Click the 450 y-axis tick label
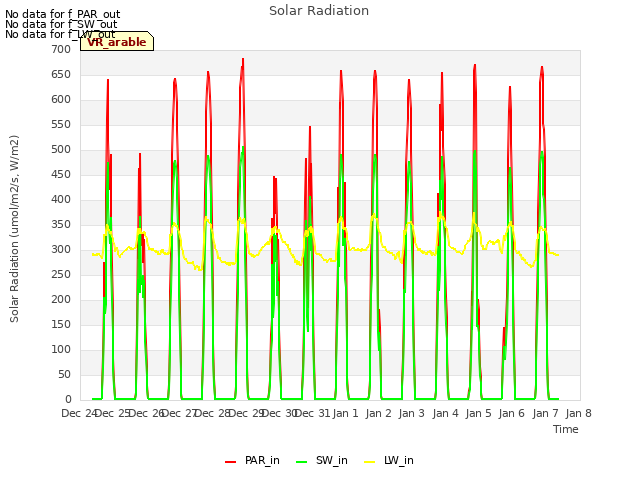This screenshot has height=480, width=640. [61, 175]
